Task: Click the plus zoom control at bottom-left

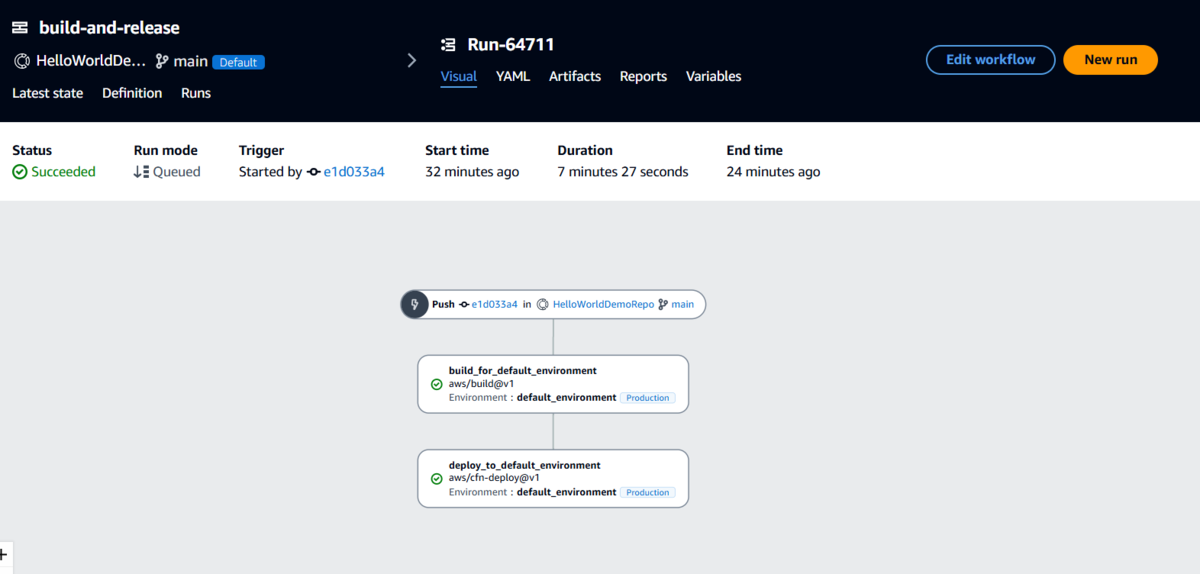Action: click(x=3, y=553)
